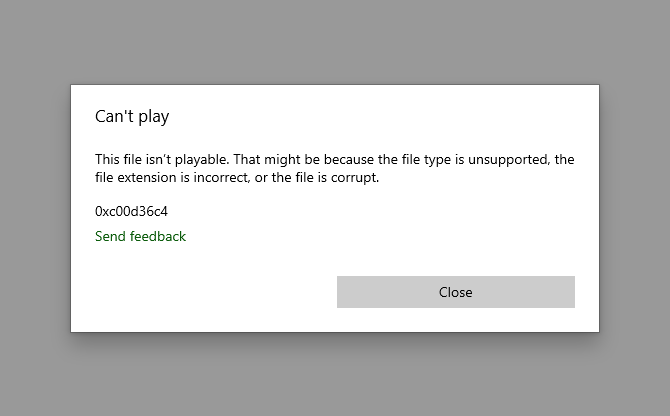Screen dimensions: 670x416
Task: Dismiss the Can't play dialog with Close
Action: pos(455,292)
